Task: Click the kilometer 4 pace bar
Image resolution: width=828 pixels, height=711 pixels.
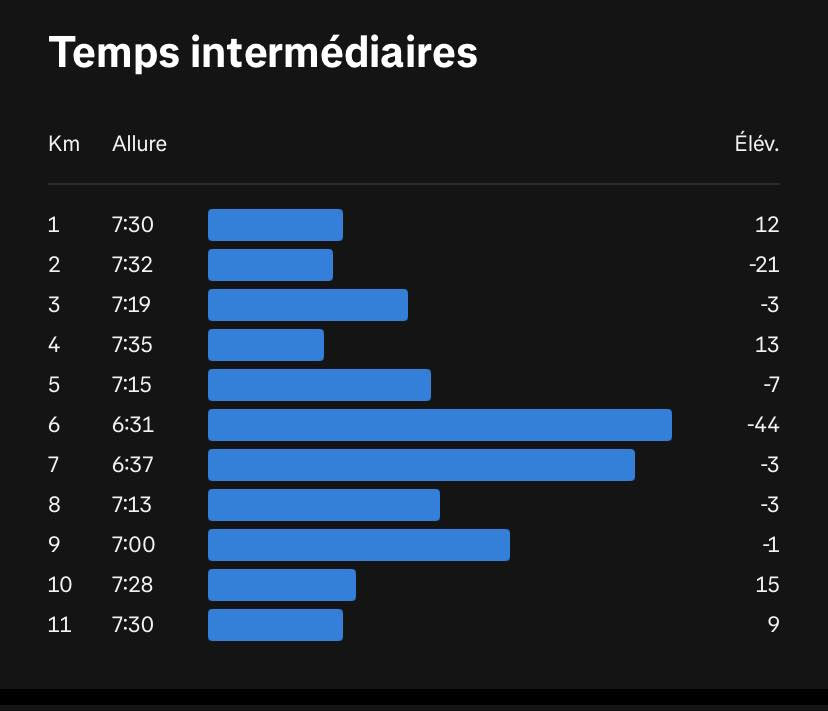Action: click(266, 345)
